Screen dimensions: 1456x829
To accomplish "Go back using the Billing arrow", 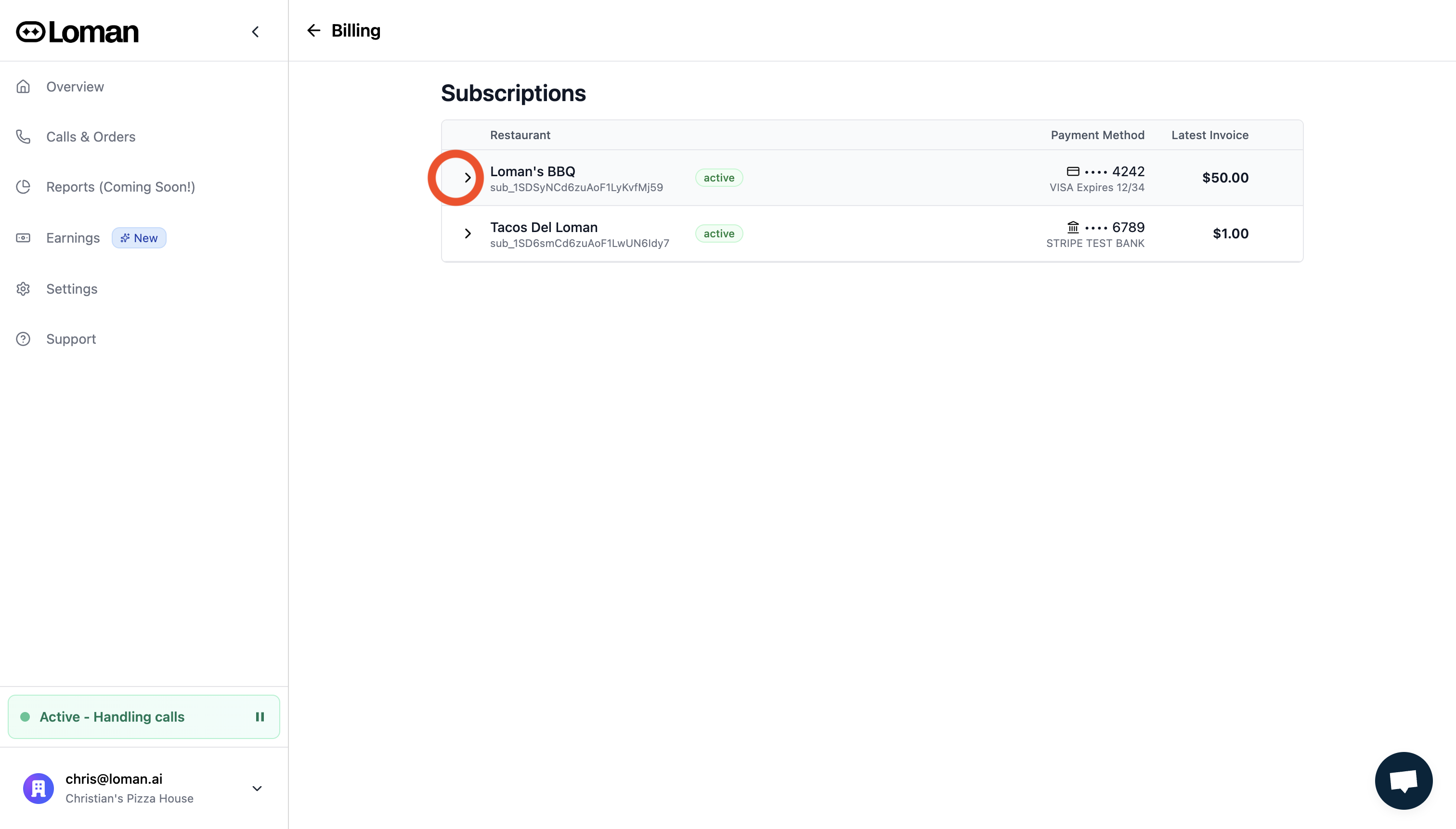I will pos(314,30).
